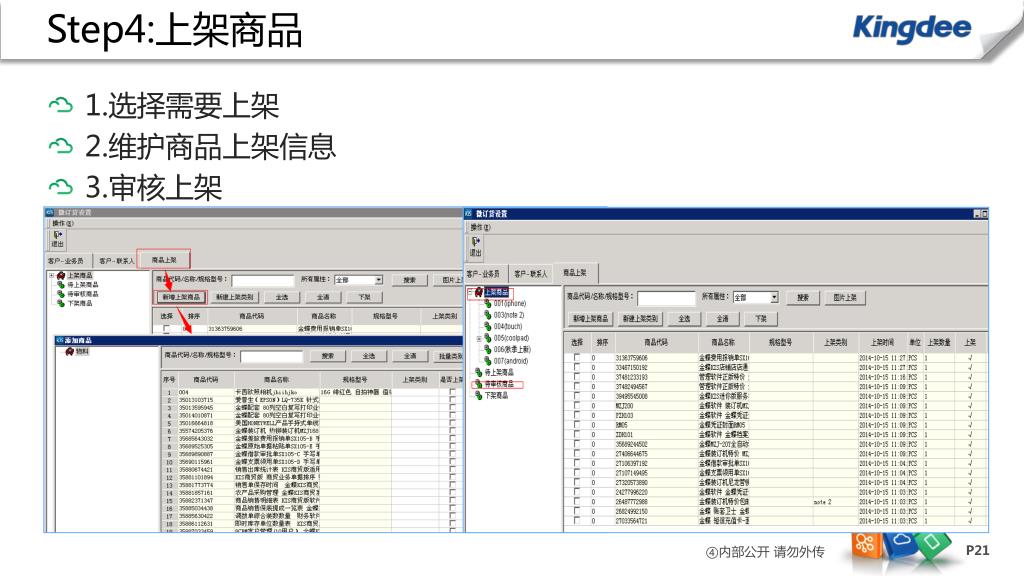Switch to 客户-联系人 tab in active 微订货设置 window
Viewport: 1024px width, 576px height.
pos(531,274)
